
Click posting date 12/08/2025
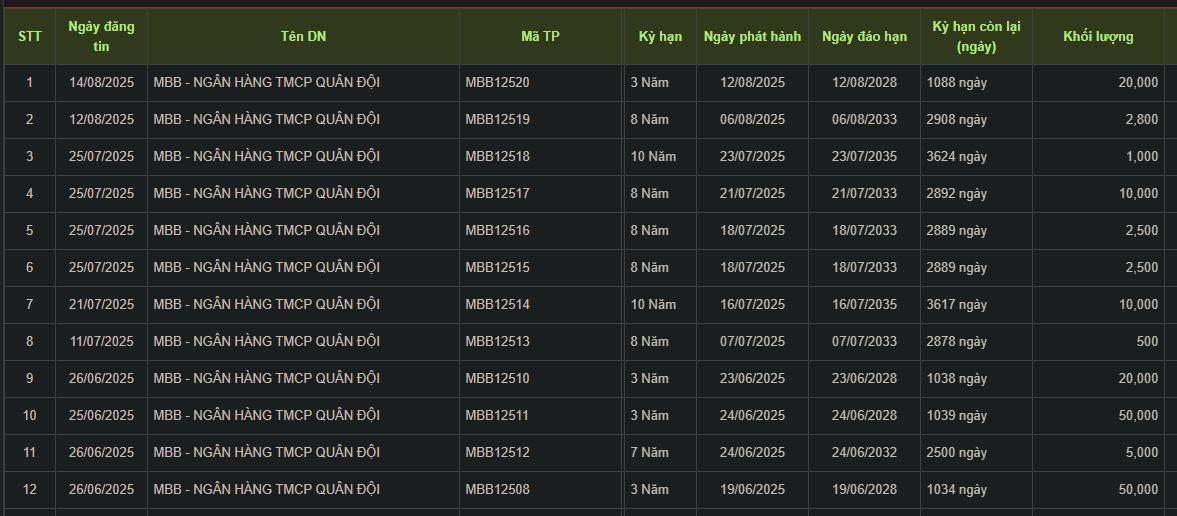[101, 119]
